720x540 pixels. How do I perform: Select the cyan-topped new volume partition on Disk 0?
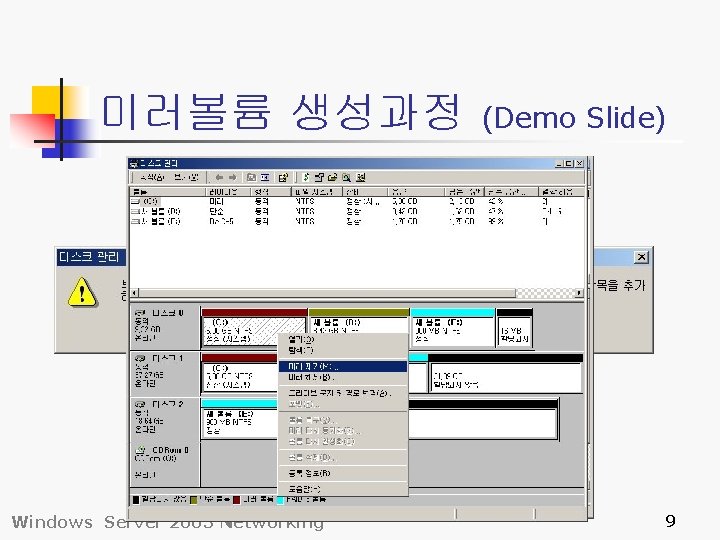click(453, 328)
